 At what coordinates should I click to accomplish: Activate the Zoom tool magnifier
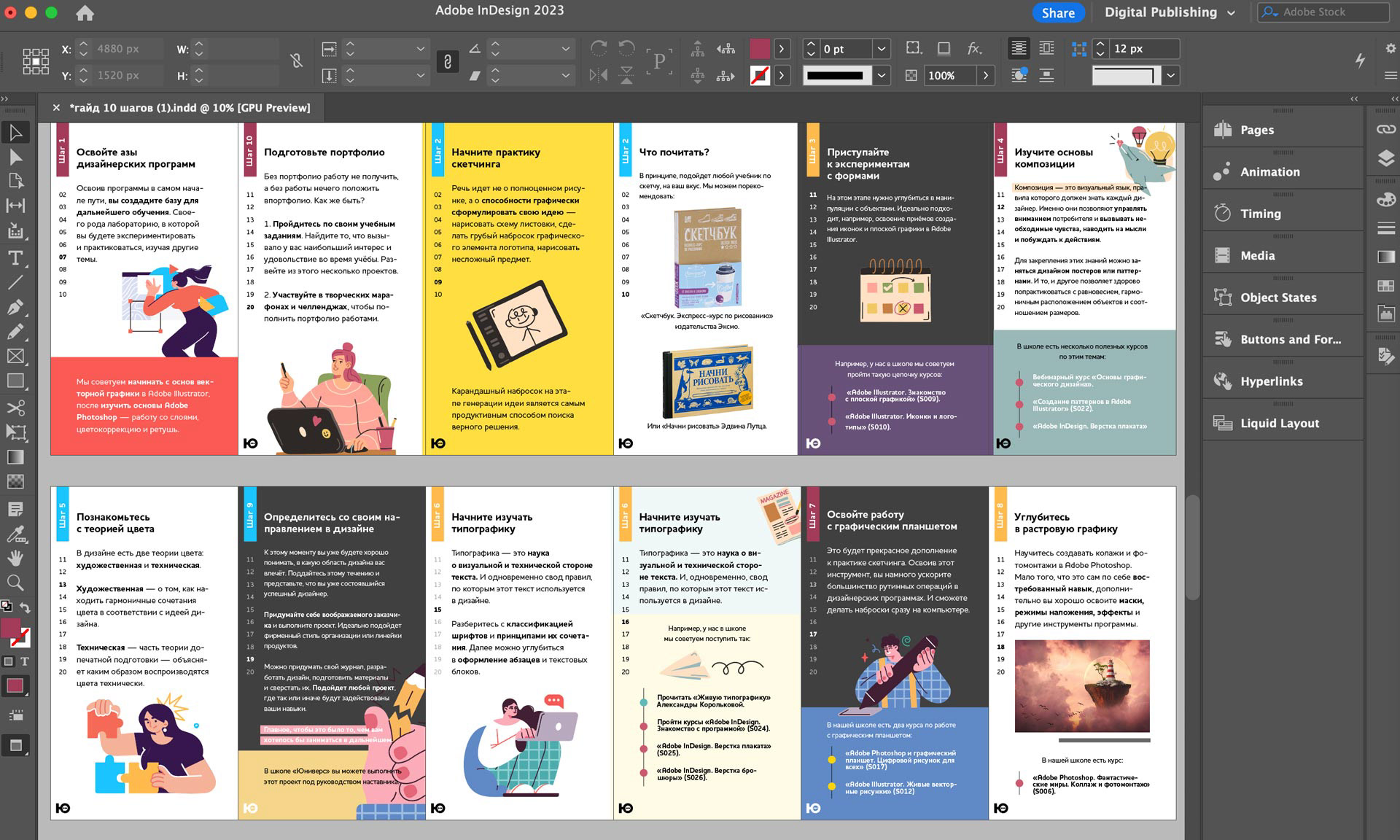coord(15,582)
